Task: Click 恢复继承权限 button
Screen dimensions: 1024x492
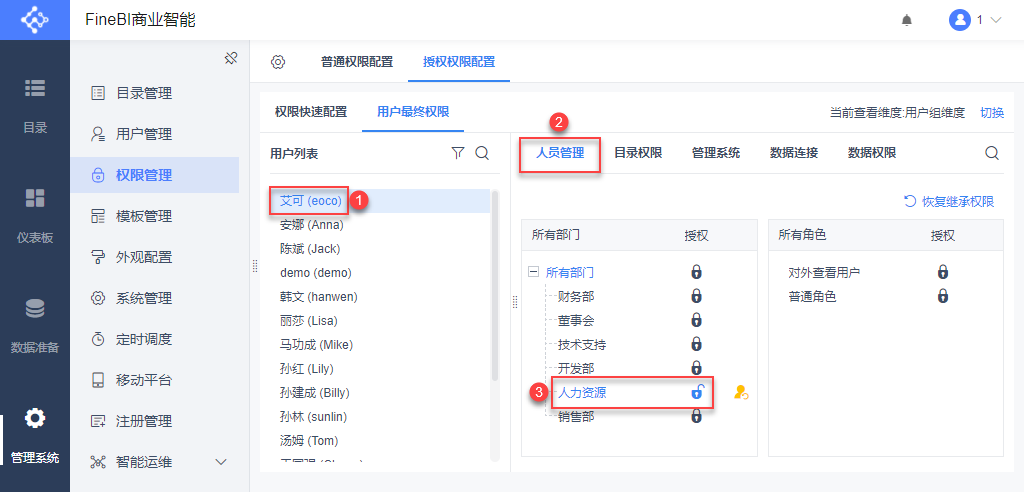Action: point(949,201)
